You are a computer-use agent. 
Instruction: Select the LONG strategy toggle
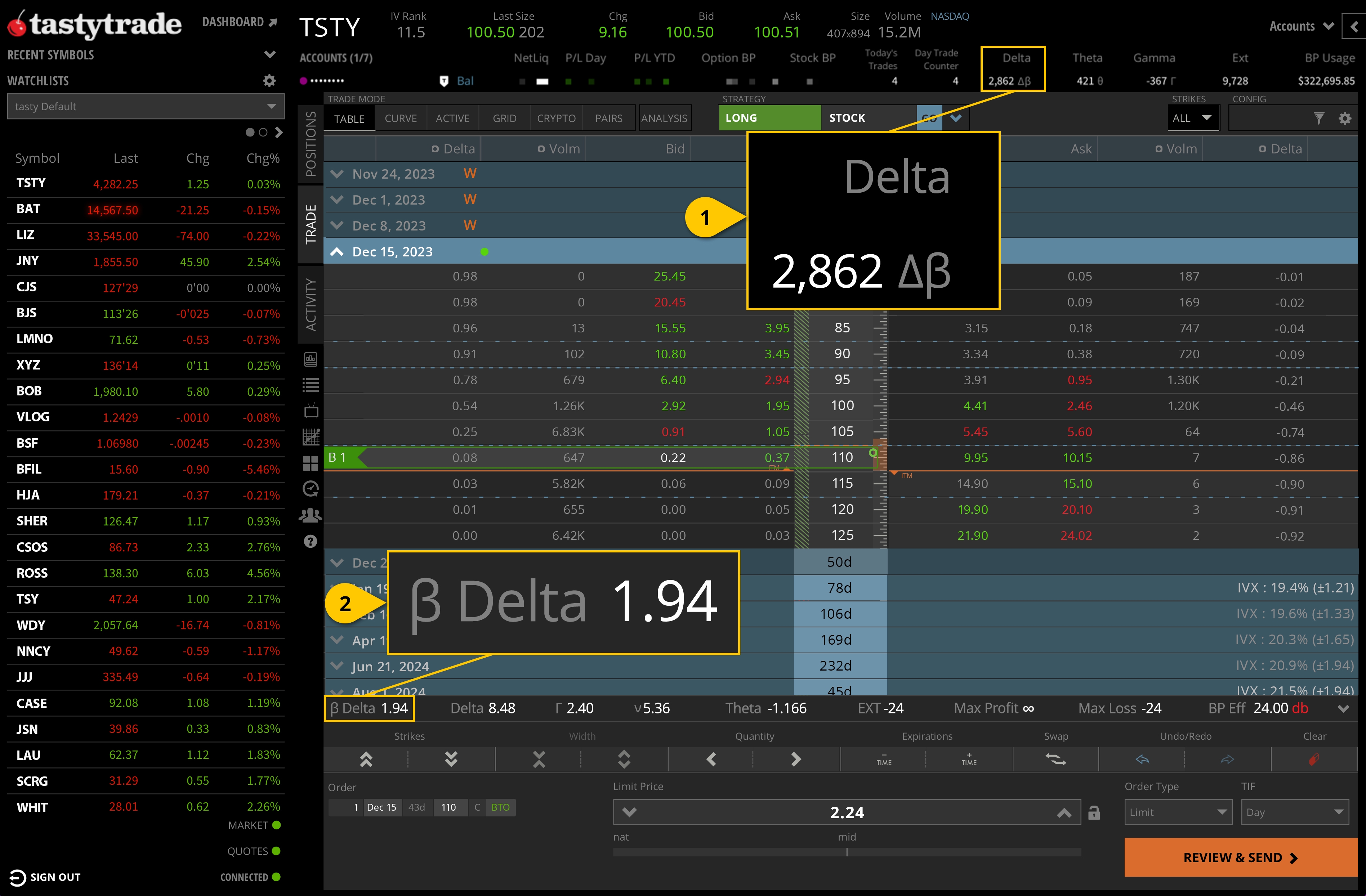[x=769, y=118]
